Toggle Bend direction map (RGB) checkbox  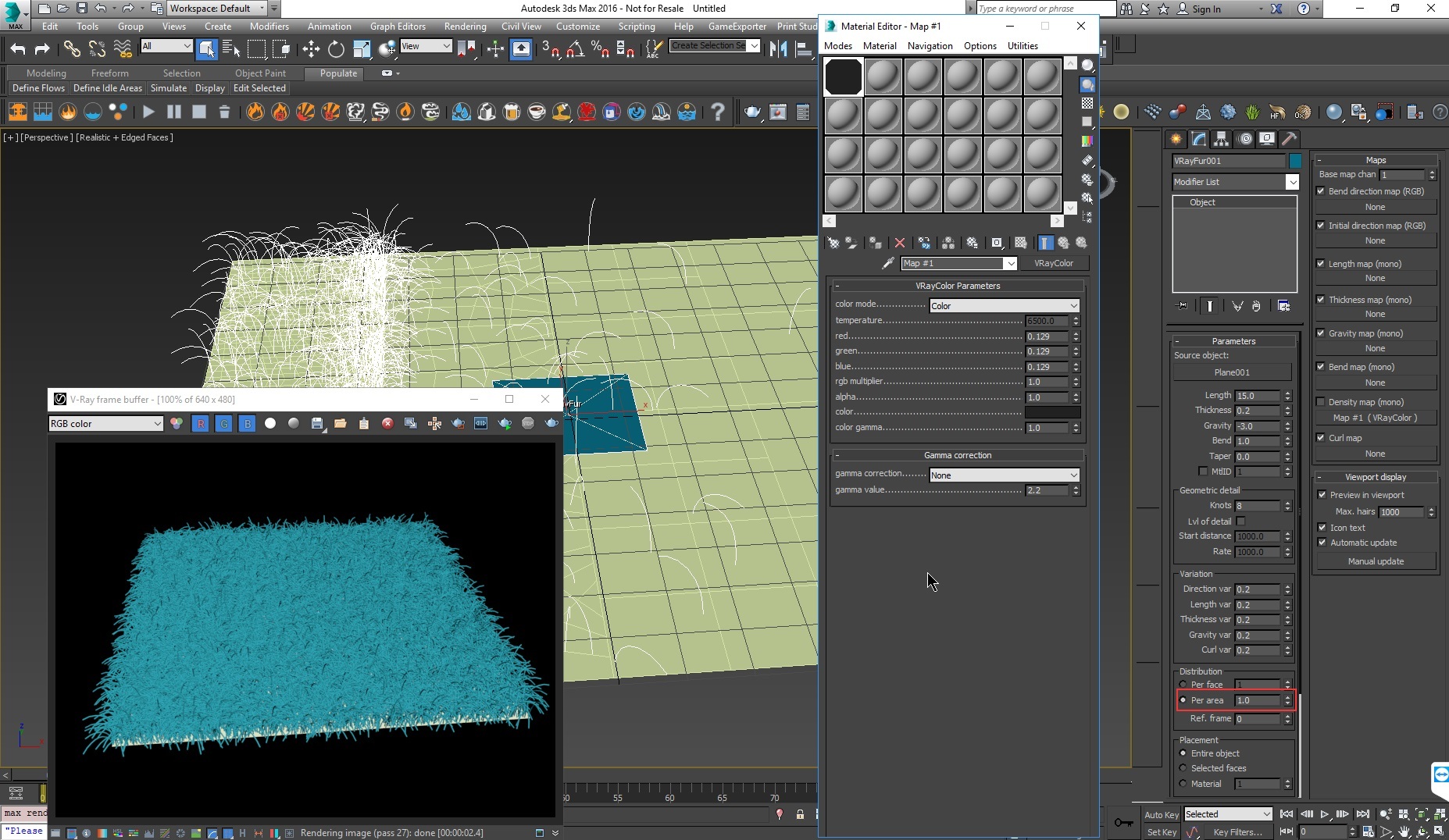click(1321, 191)
